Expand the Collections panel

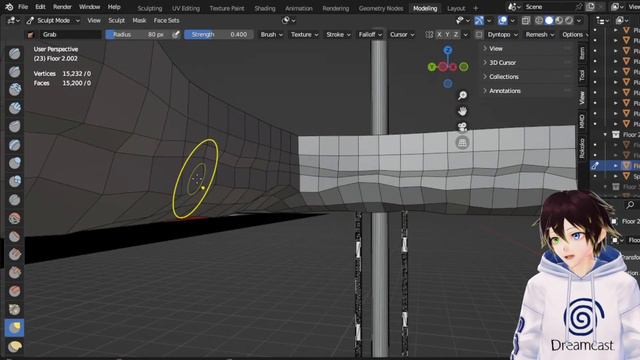(x=527, y=77)
